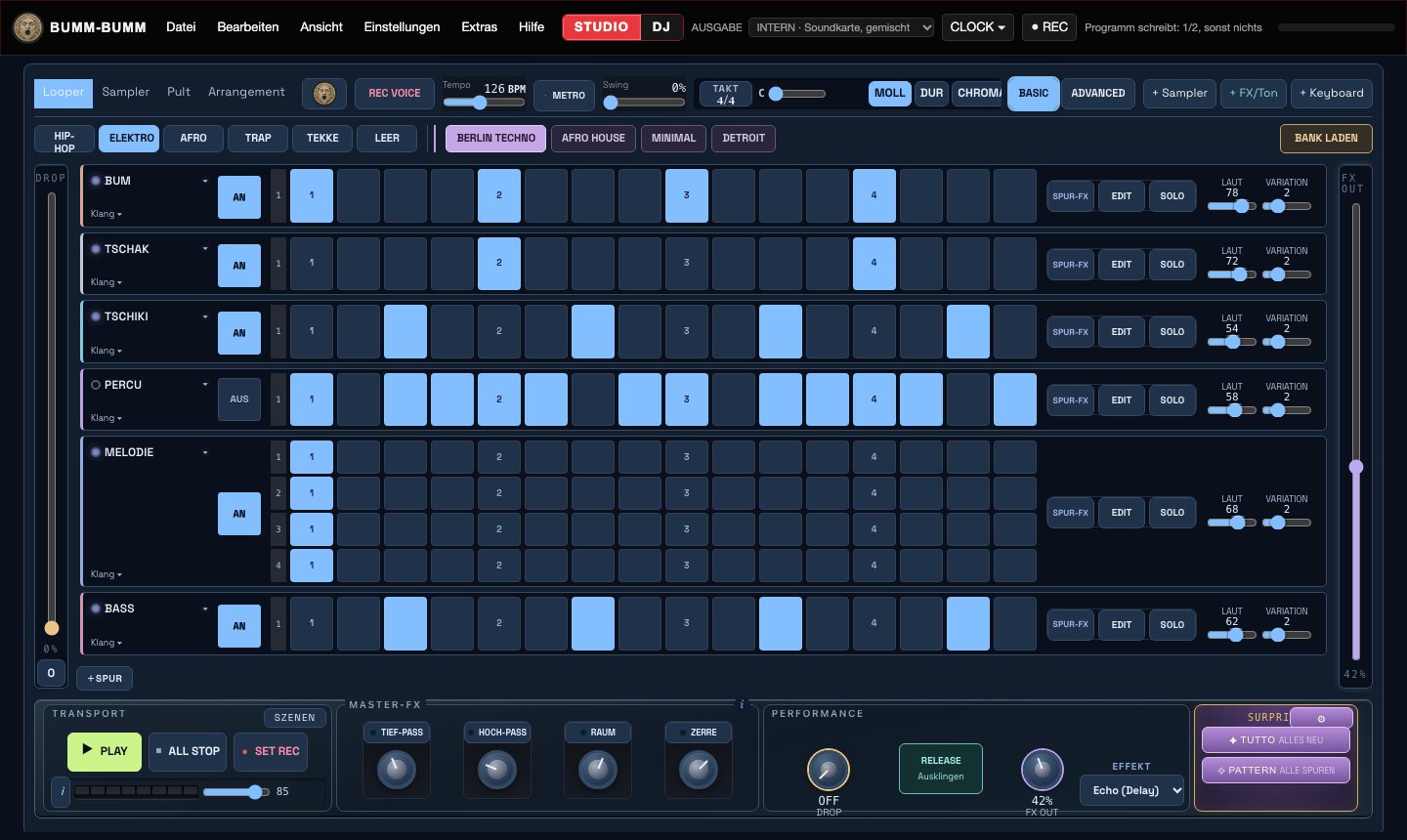The width and height of the screenshot is (1407, 840).
Task: Switch to the Sampler tab
Action: (126, 92)
